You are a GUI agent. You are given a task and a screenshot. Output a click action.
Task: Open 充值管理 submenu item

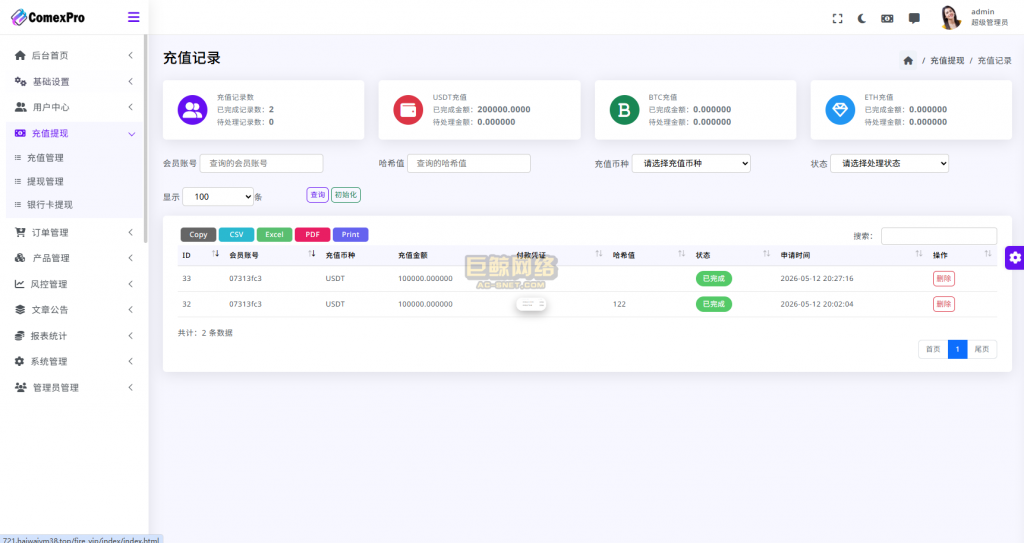(45, 157)
